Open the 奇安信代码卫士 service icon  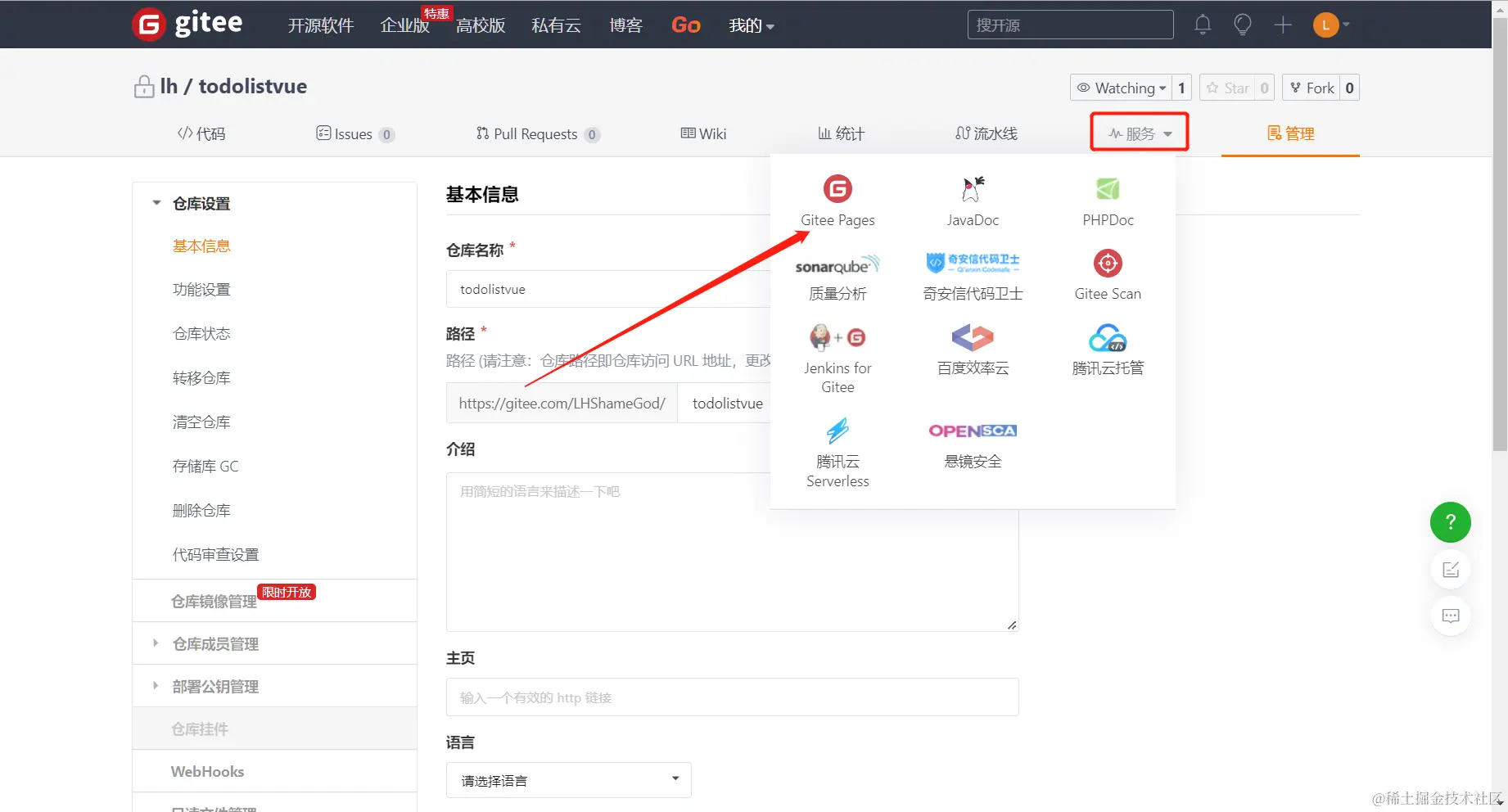[973, 263]
